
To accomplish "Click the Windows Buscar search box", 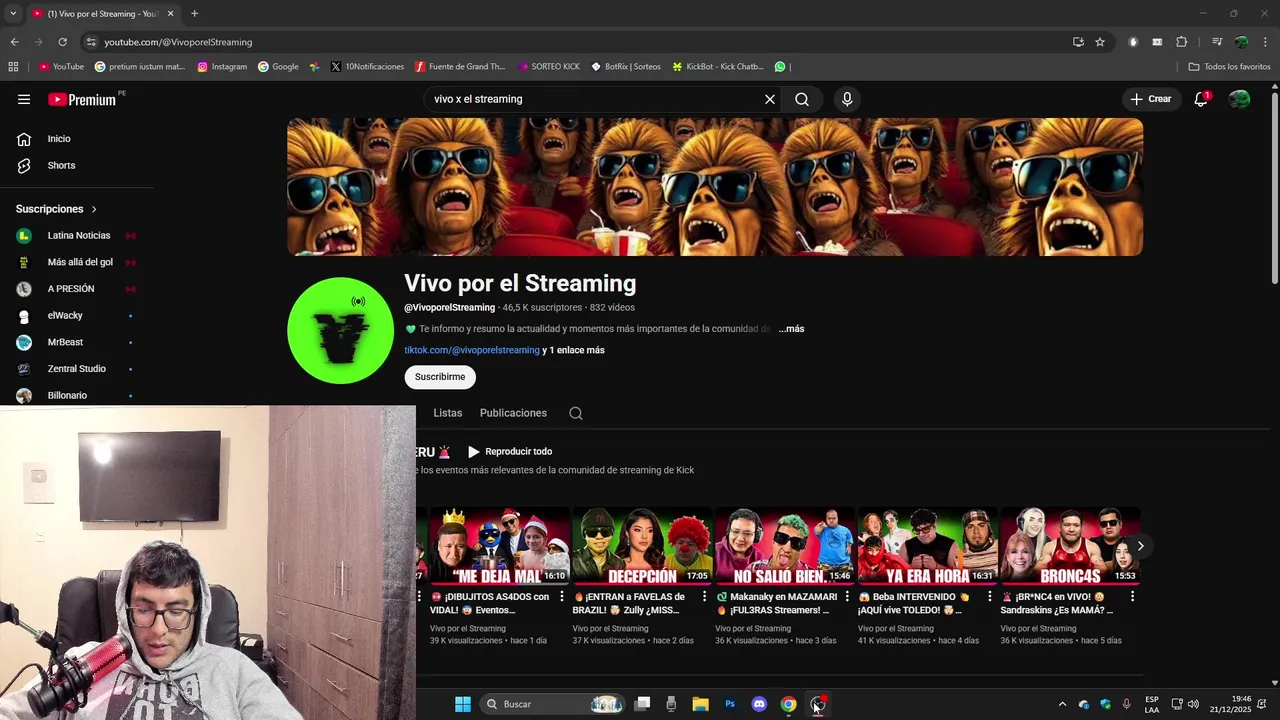I will pos(550,704).
